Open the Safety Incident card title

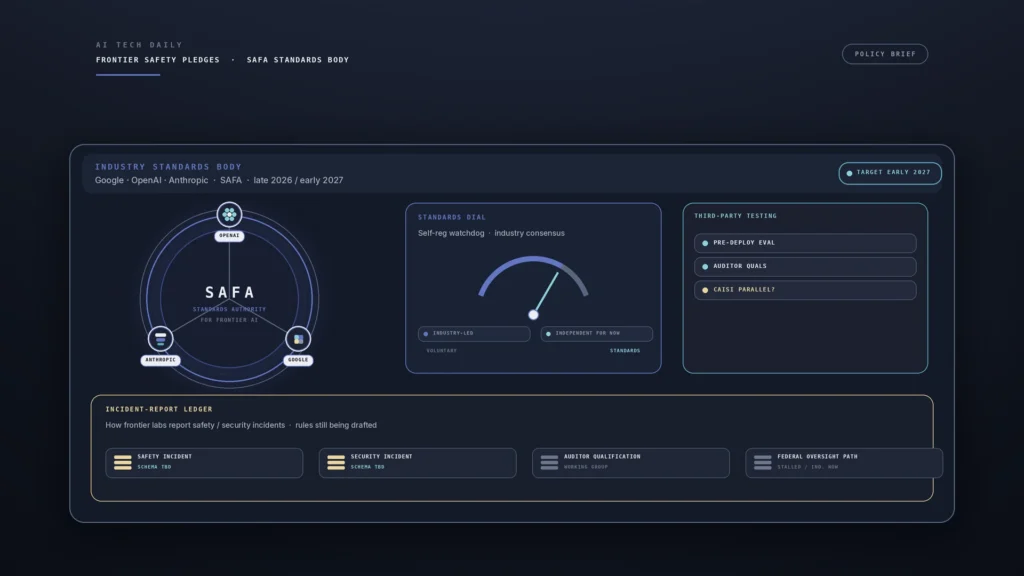[165, 456]
